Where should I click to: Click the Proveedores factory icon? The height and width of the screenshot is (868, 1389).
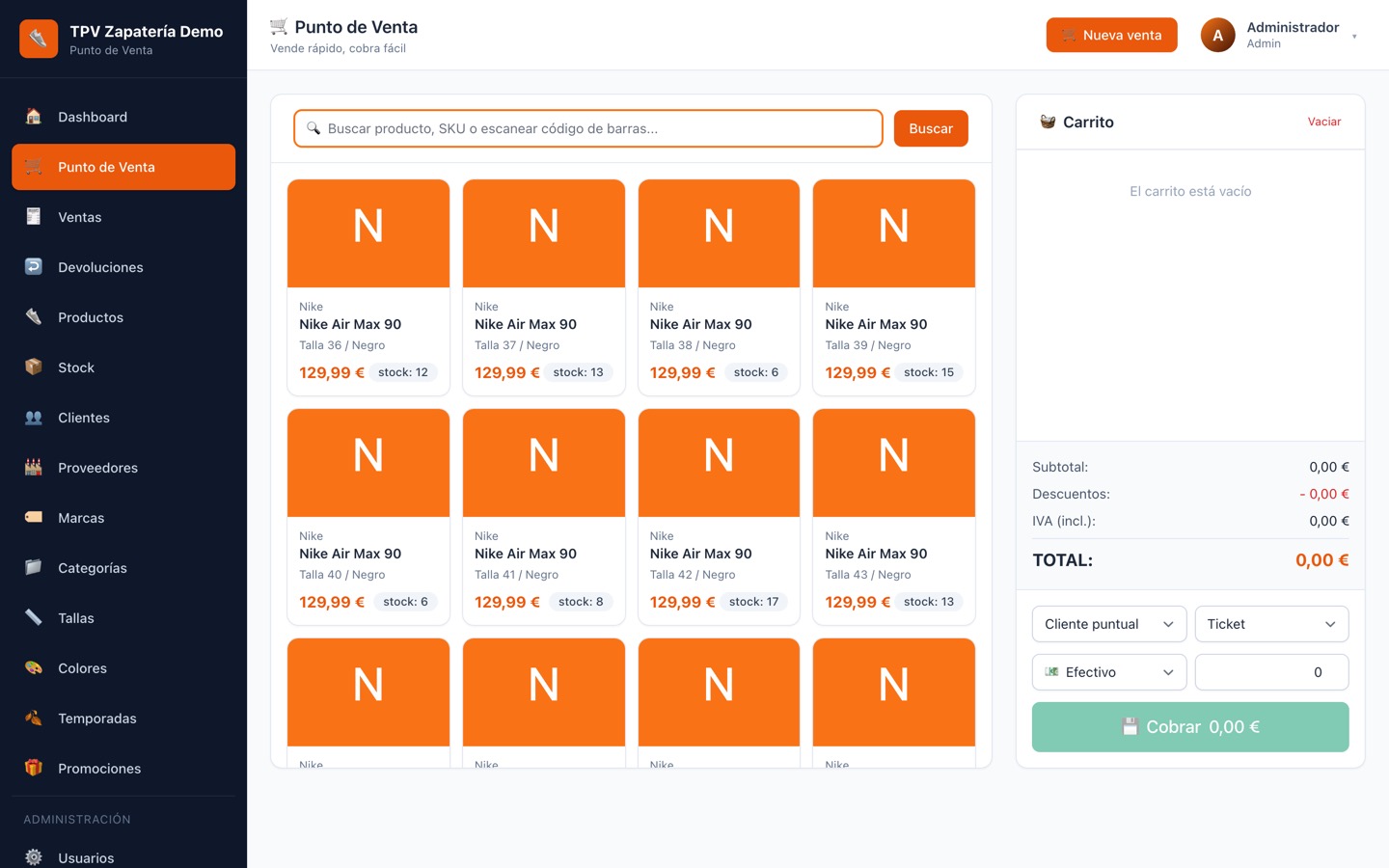[x=34, y=468]
